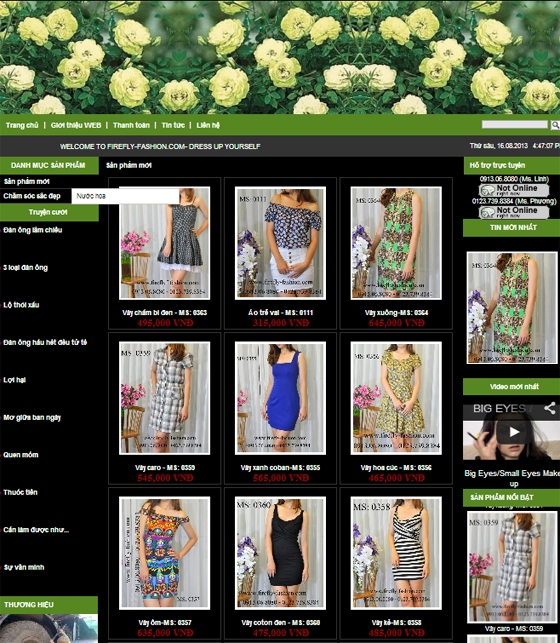Open the Liên hệ menu link
Viewport: 560px width, 643px height.
[208, 125]
